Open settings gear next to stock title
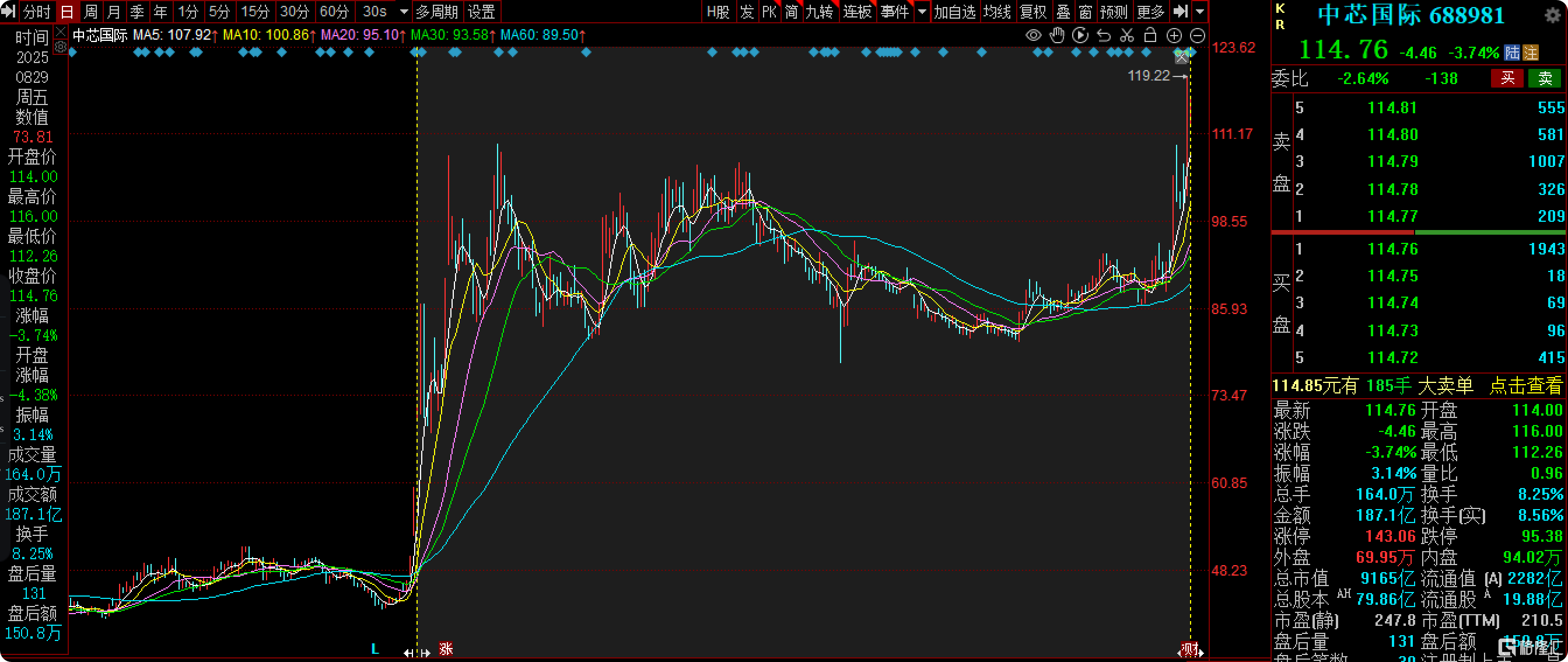 coord(1553,15)
